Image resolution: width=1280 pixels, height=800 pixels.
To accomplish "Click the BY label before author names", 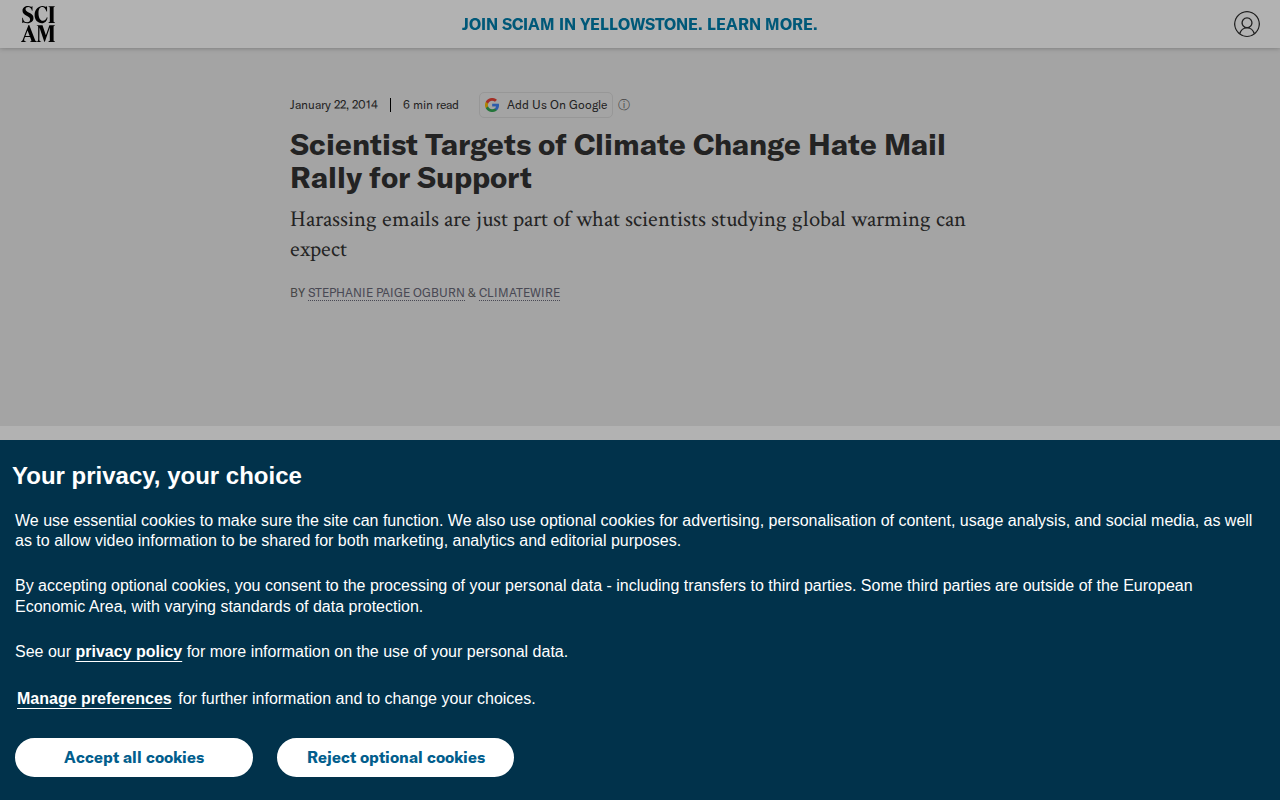I will click(x=297, y=293).
